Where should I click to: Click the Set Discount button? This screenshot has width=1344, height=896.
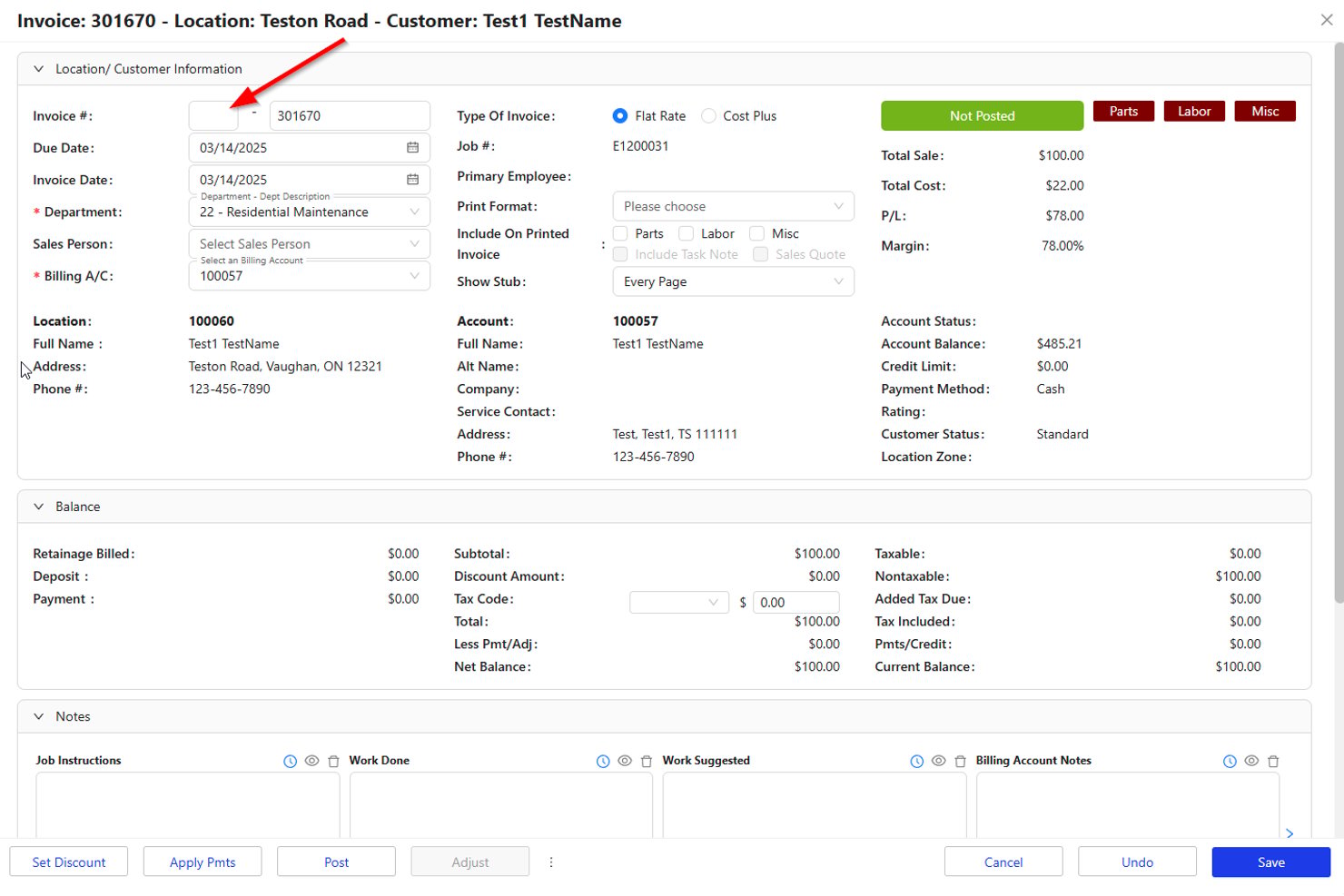pyautogui.click(x=69, y=862)
